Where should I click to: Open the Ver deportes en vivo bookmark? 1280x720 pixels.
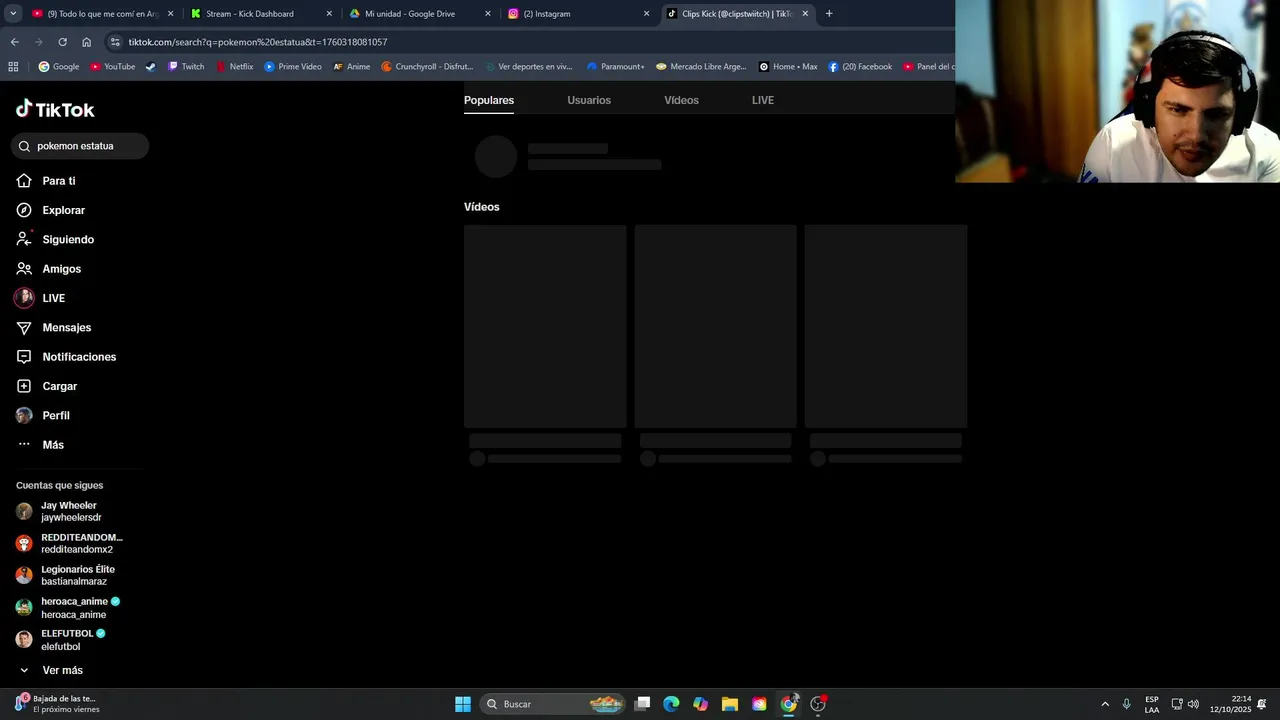[528, 67]
